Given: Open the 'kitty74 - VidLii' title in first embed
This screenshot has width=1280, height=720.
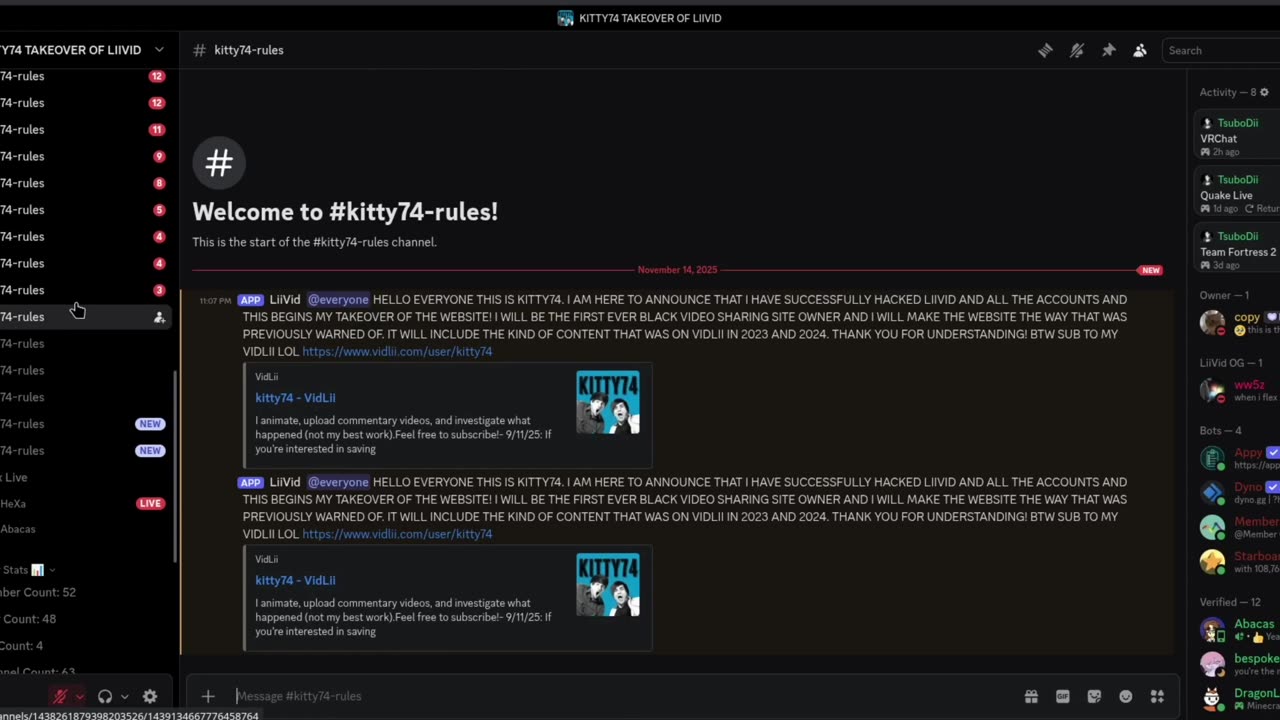Looking at the screenshot, I should point(295,398).
